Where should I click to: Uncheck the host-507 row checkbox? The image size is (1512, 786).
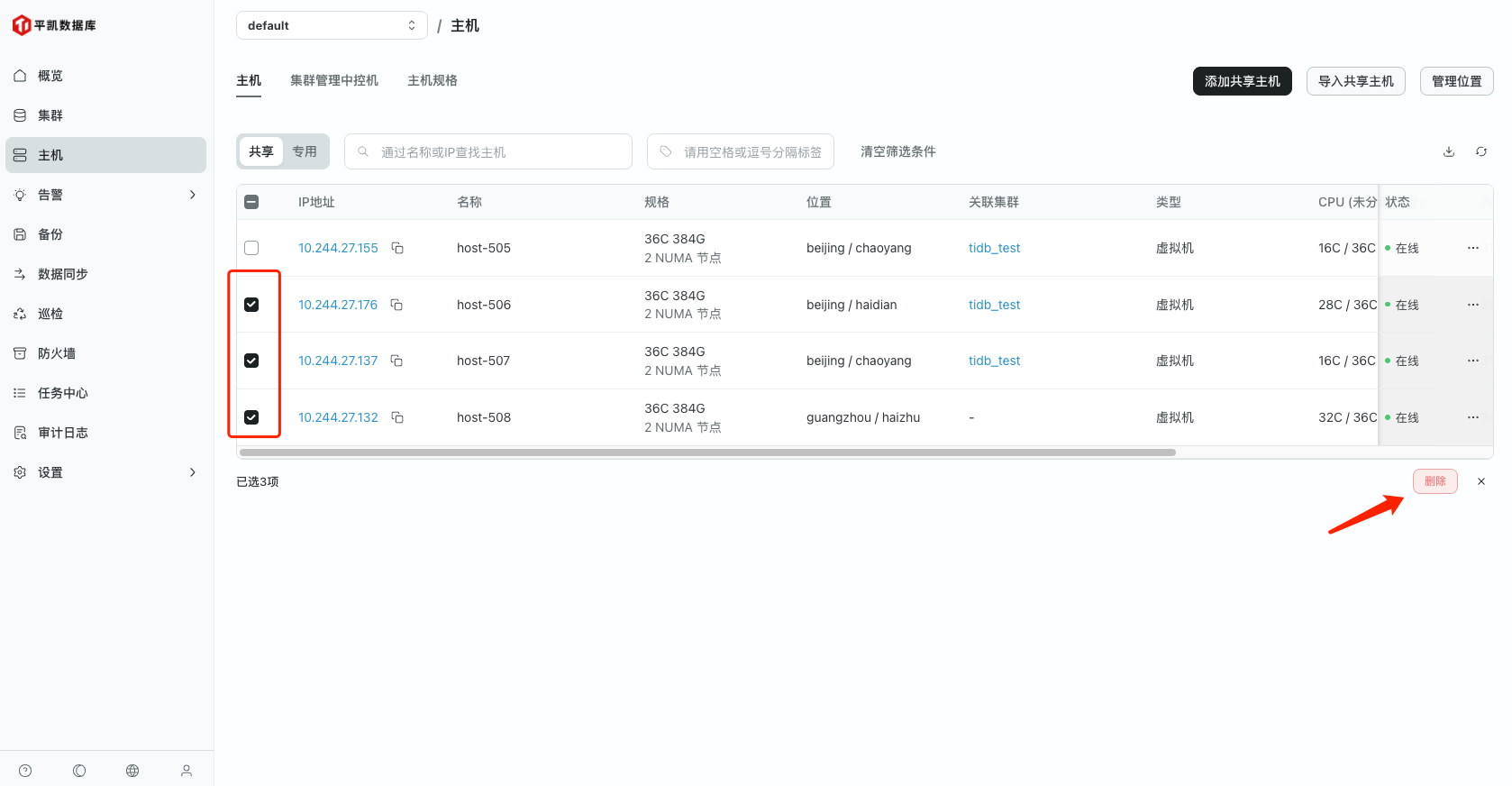[251, 361]
